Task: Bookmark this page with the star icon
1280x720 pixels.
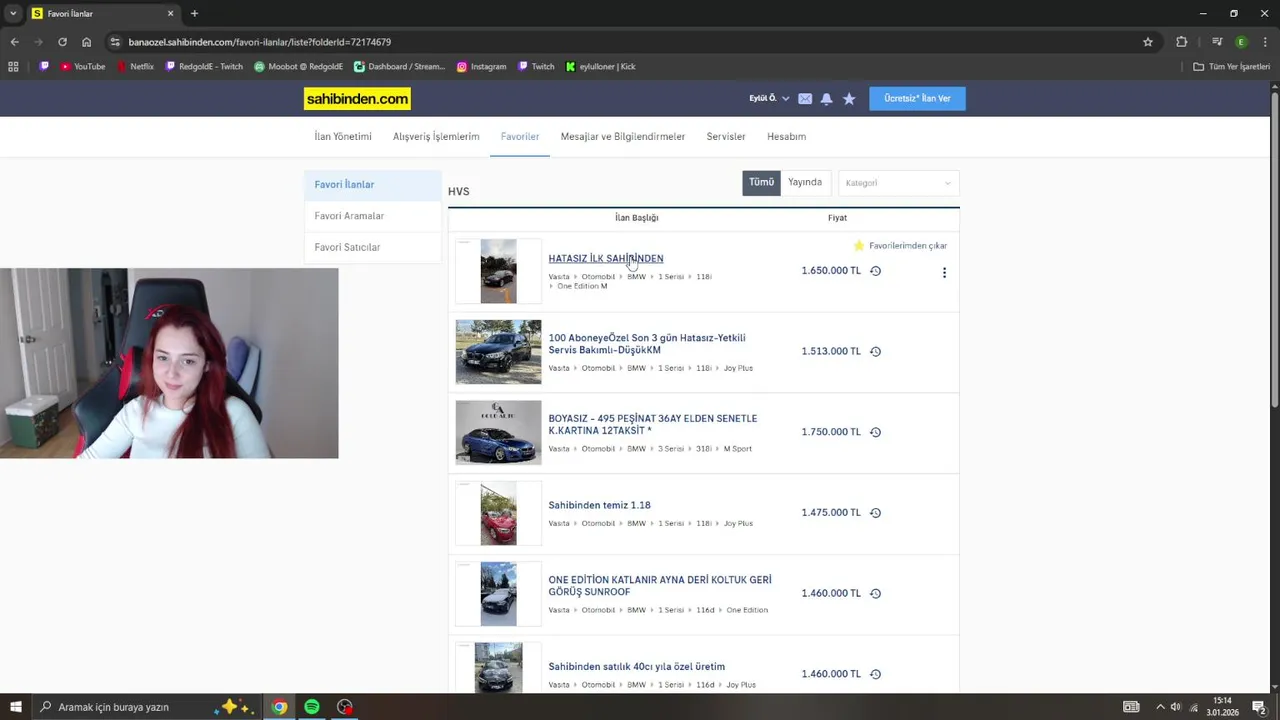Action: 1148,42
